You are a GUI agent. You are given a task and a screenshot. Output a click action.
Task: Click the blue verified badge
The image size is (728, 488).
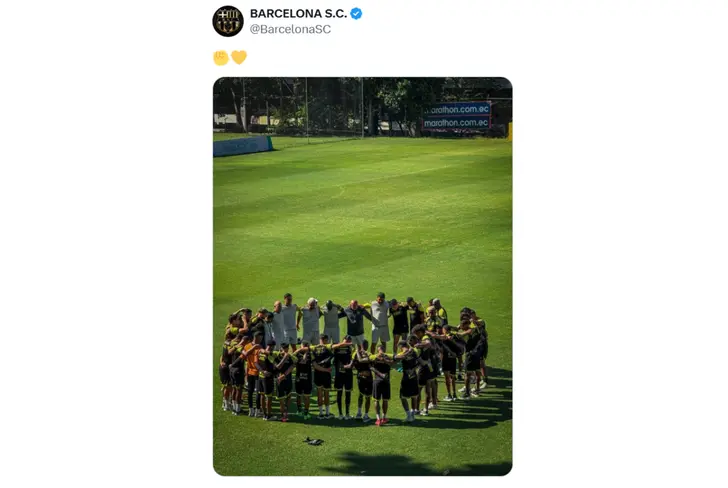(356, 13)
